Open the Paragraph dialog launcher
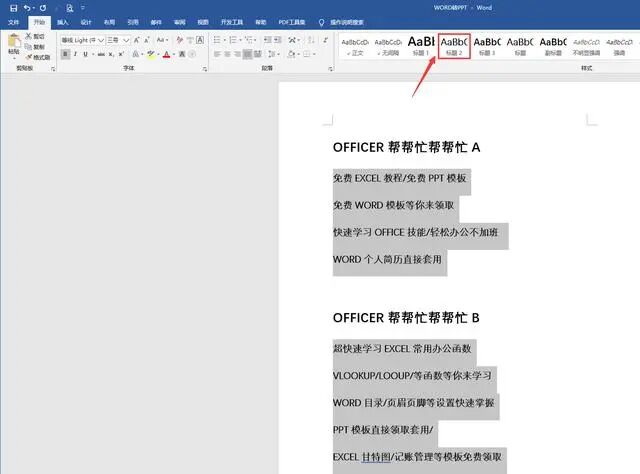This screenshot has width=640, height=474. pyautogui.click(x=330, y=69)
